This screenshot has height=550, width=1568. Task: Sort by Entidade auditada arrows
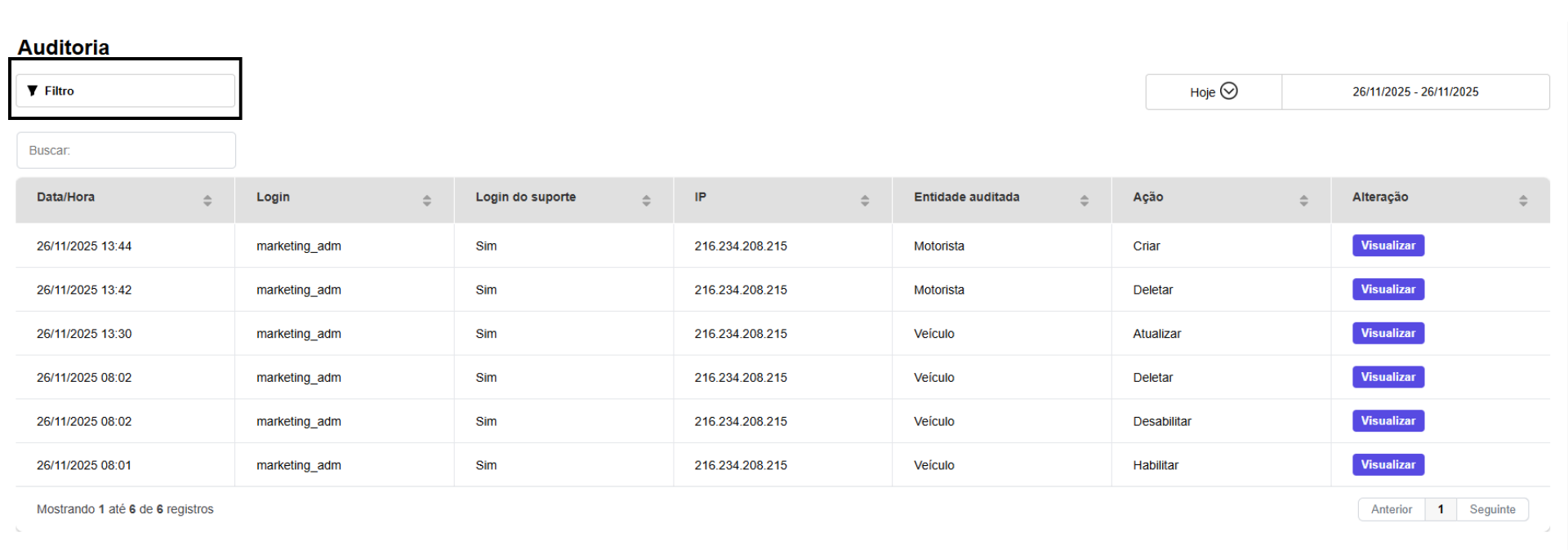(1085, 200)
